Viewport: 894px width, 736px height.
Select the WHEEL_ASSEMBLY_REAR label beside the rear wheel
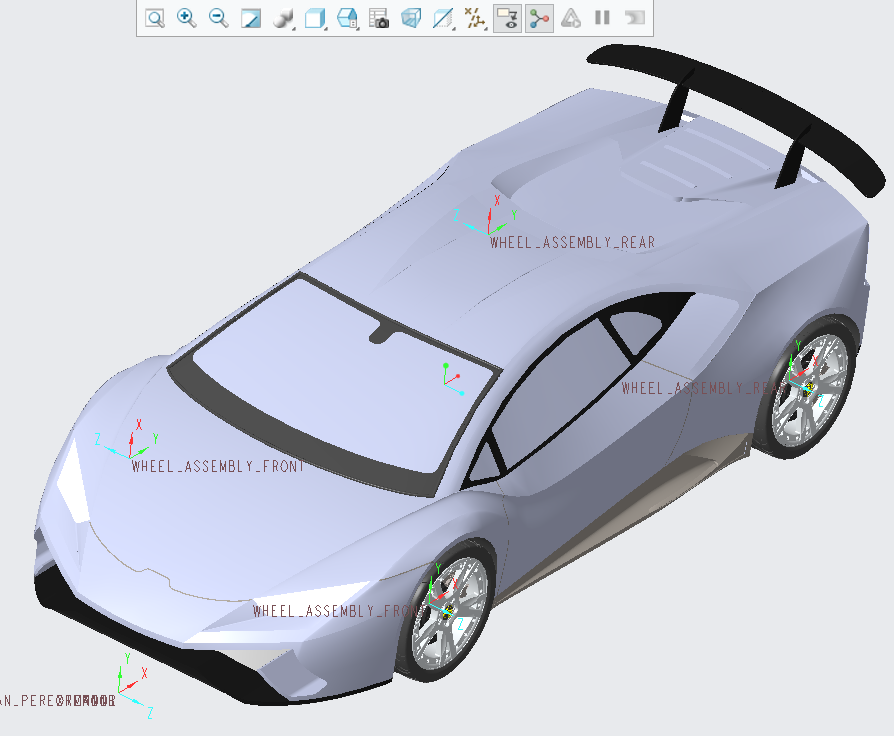click(704, 388)
